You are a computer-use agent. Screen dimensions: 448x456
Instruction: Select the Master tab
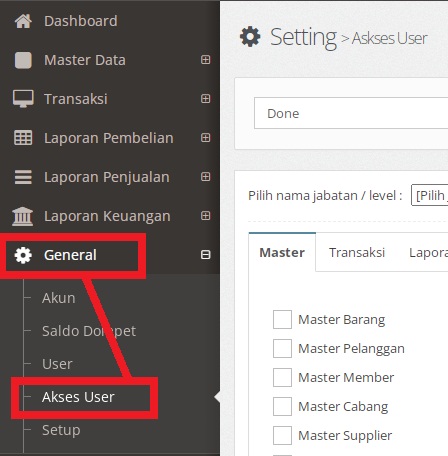pos(282,252)
